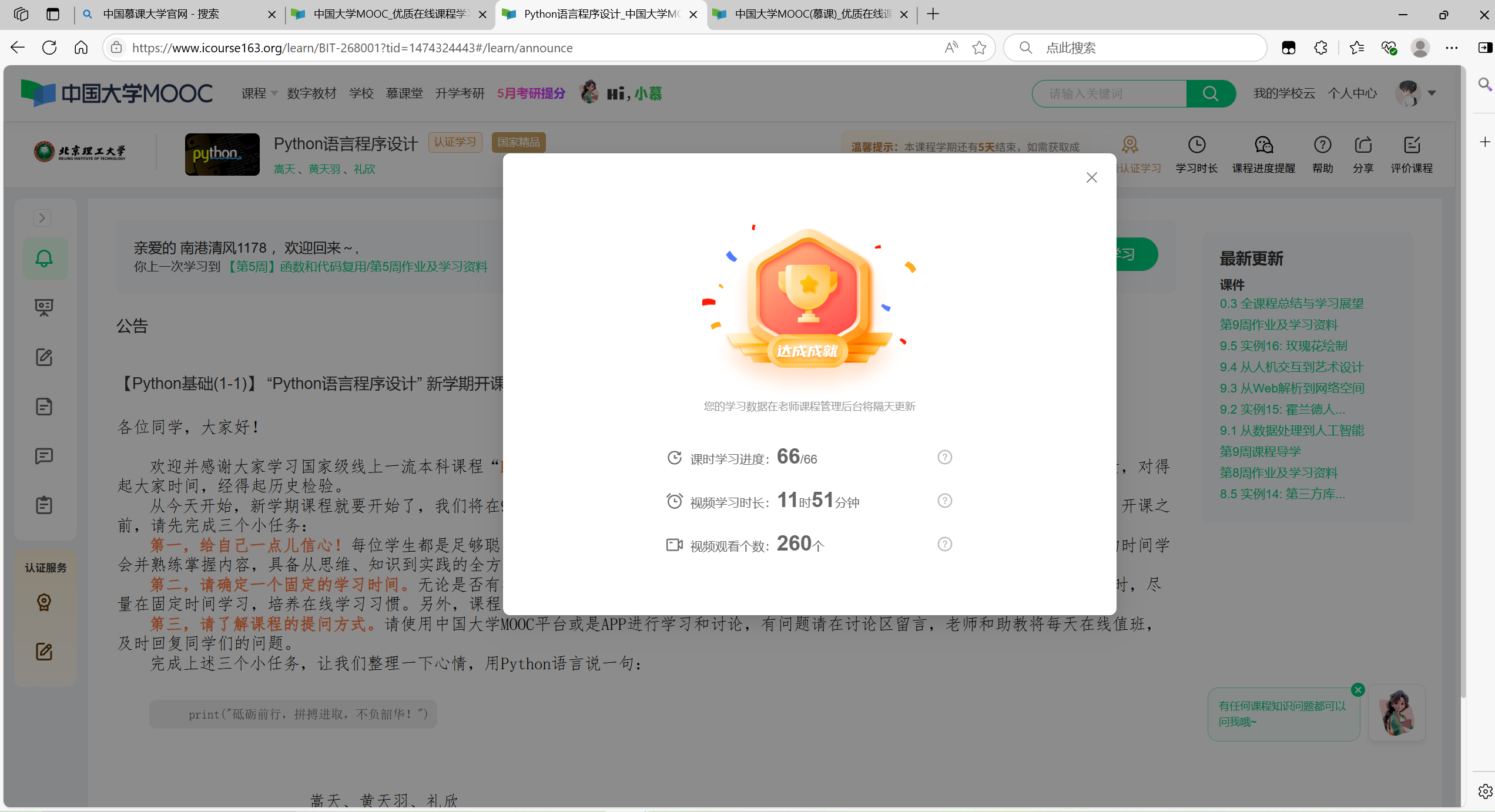Image resolution: width=1495 pixels, height=812 pixels.
Task: Expand the left sidebar chevron
Action: (x=42, y=218)
